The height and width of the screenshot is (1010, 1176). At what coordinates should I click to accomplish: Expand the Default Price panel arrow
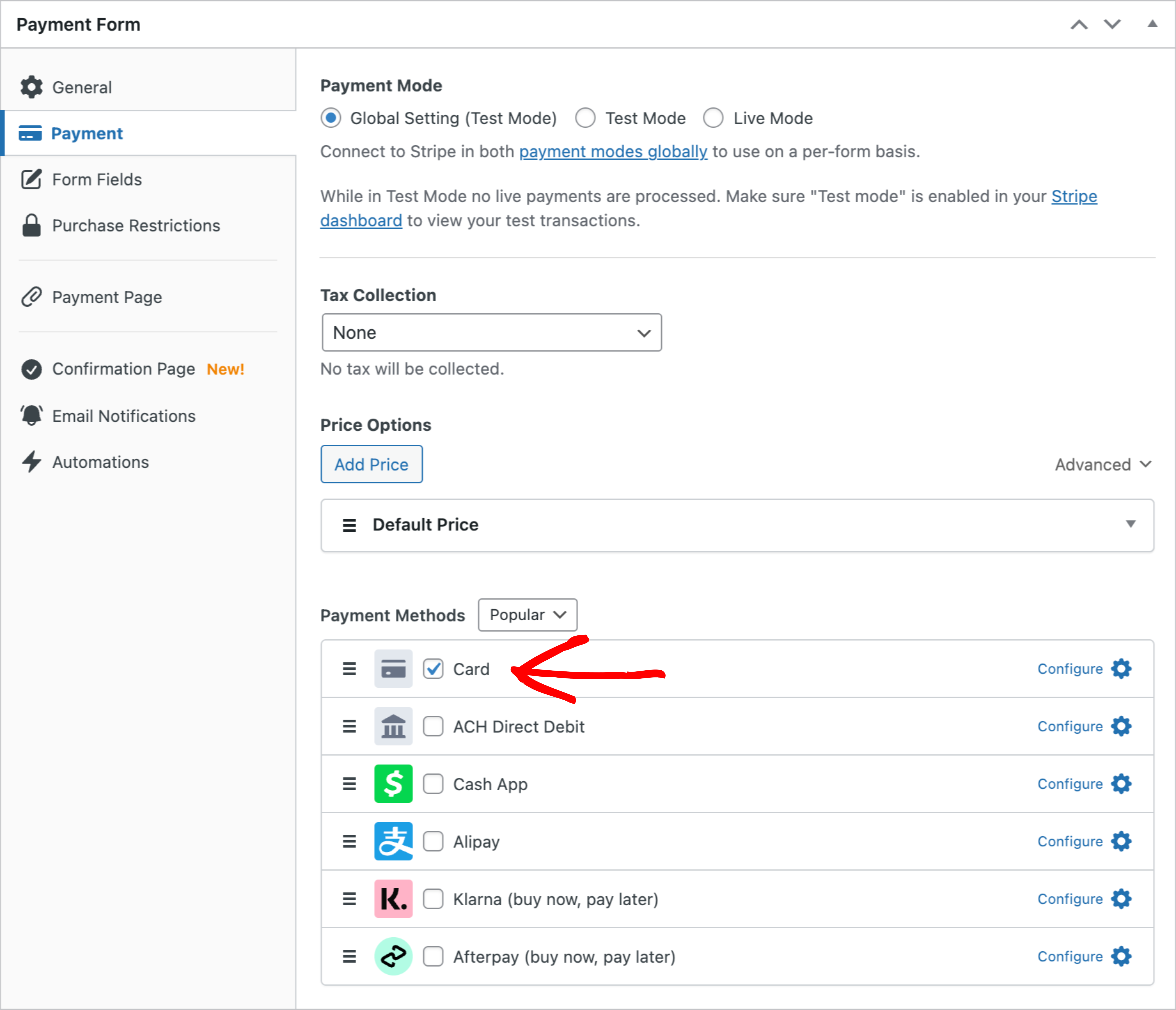coord(1131,524)
